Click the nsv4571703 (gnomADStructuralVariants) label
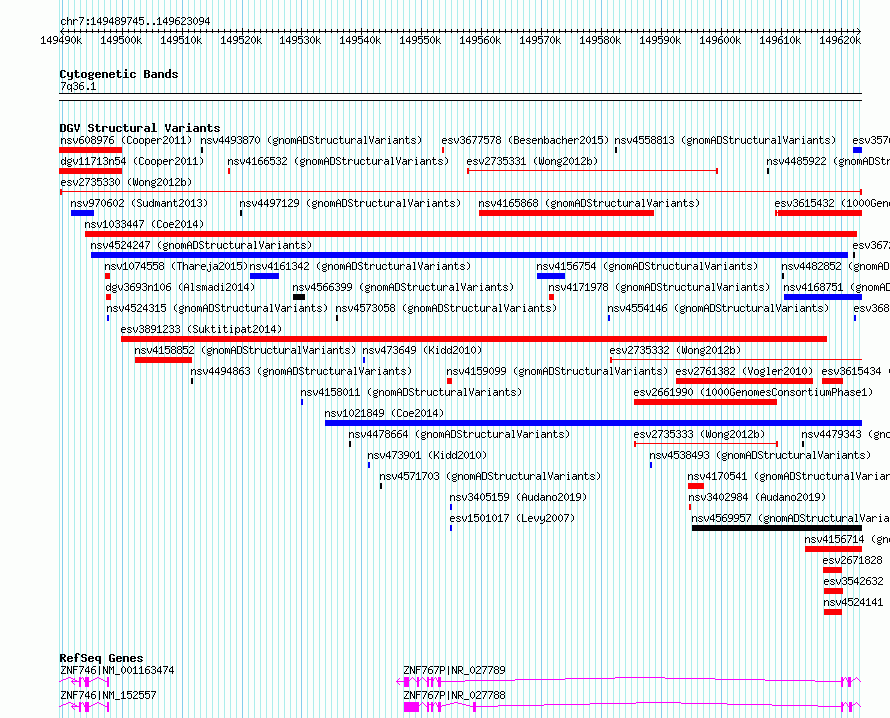 click(x=490, y=476)
